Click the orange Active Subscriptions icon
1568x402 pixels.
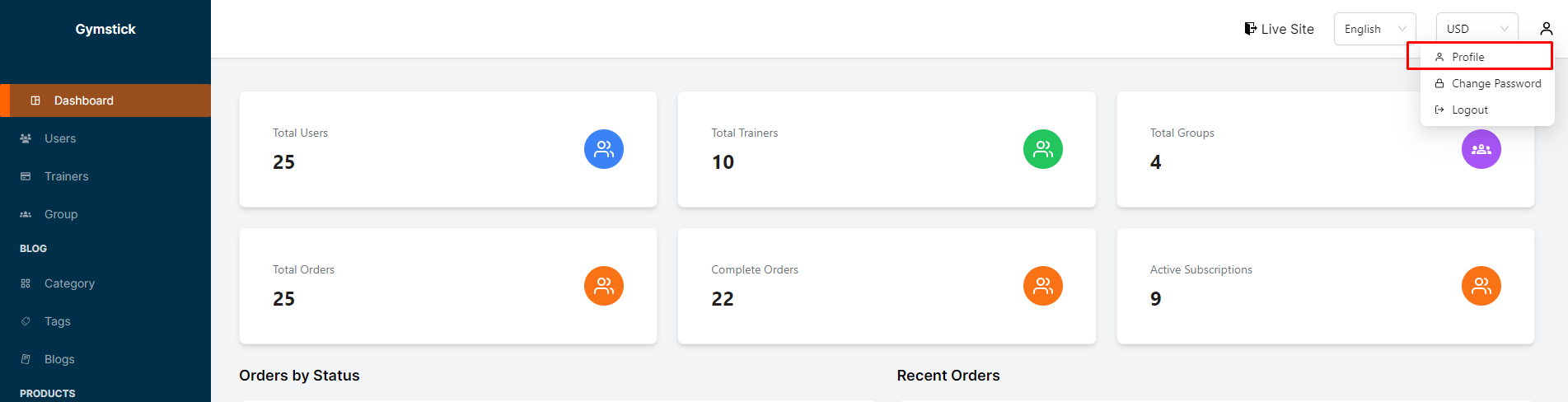pos(1481,286)
